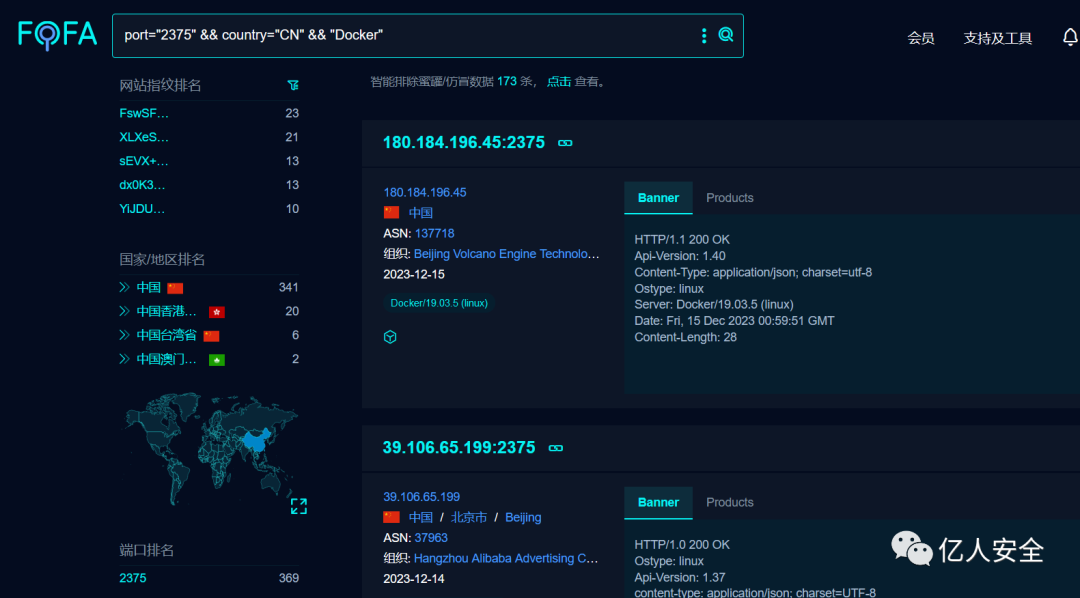The height and width of the screenshot is (598, 1080).
Task: Click the Hong Kong flag in country ranking
Action: point(216,312)
